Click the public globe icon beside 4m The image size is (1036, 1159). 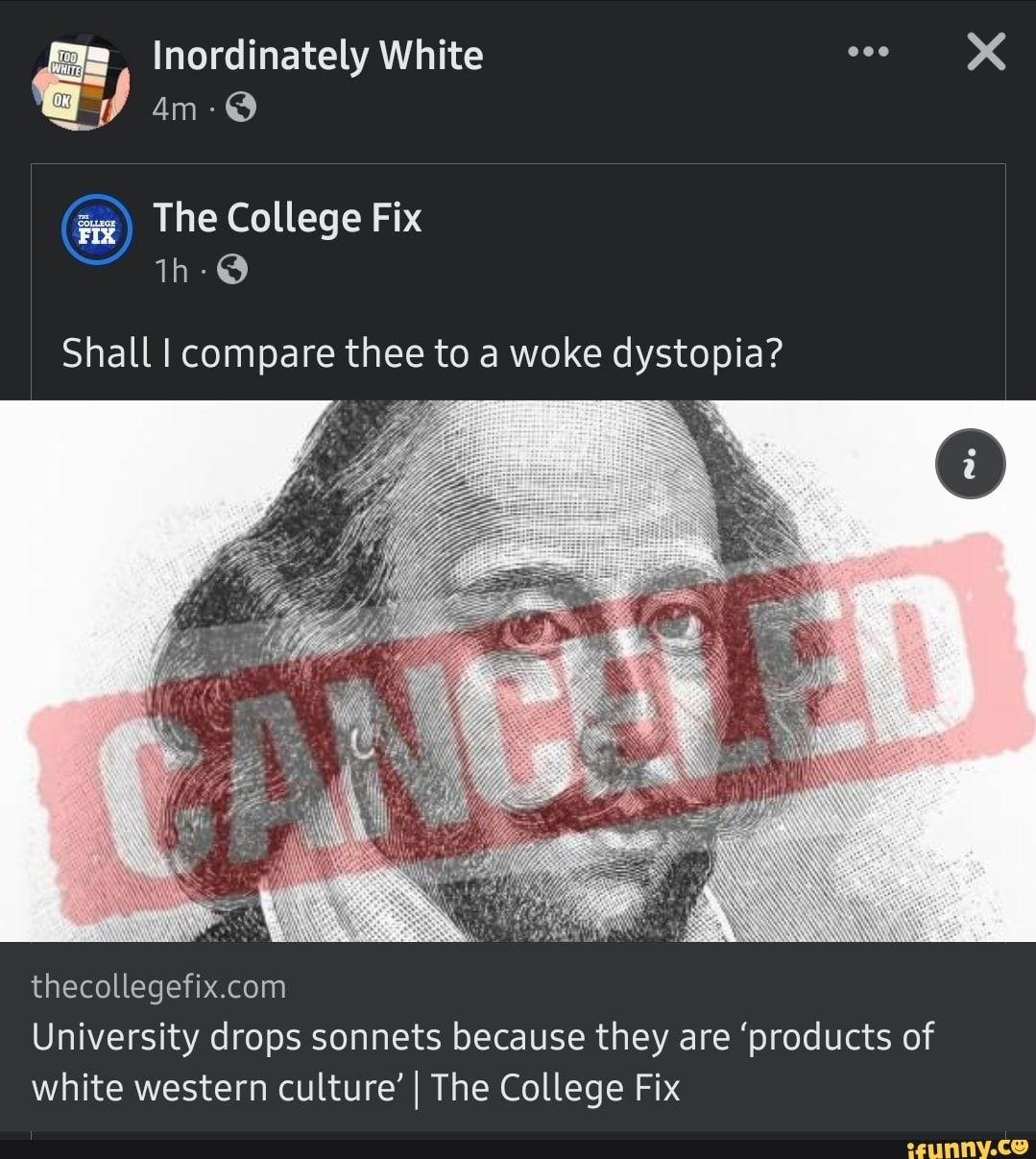pyautogui.click(x=241, y=109)
